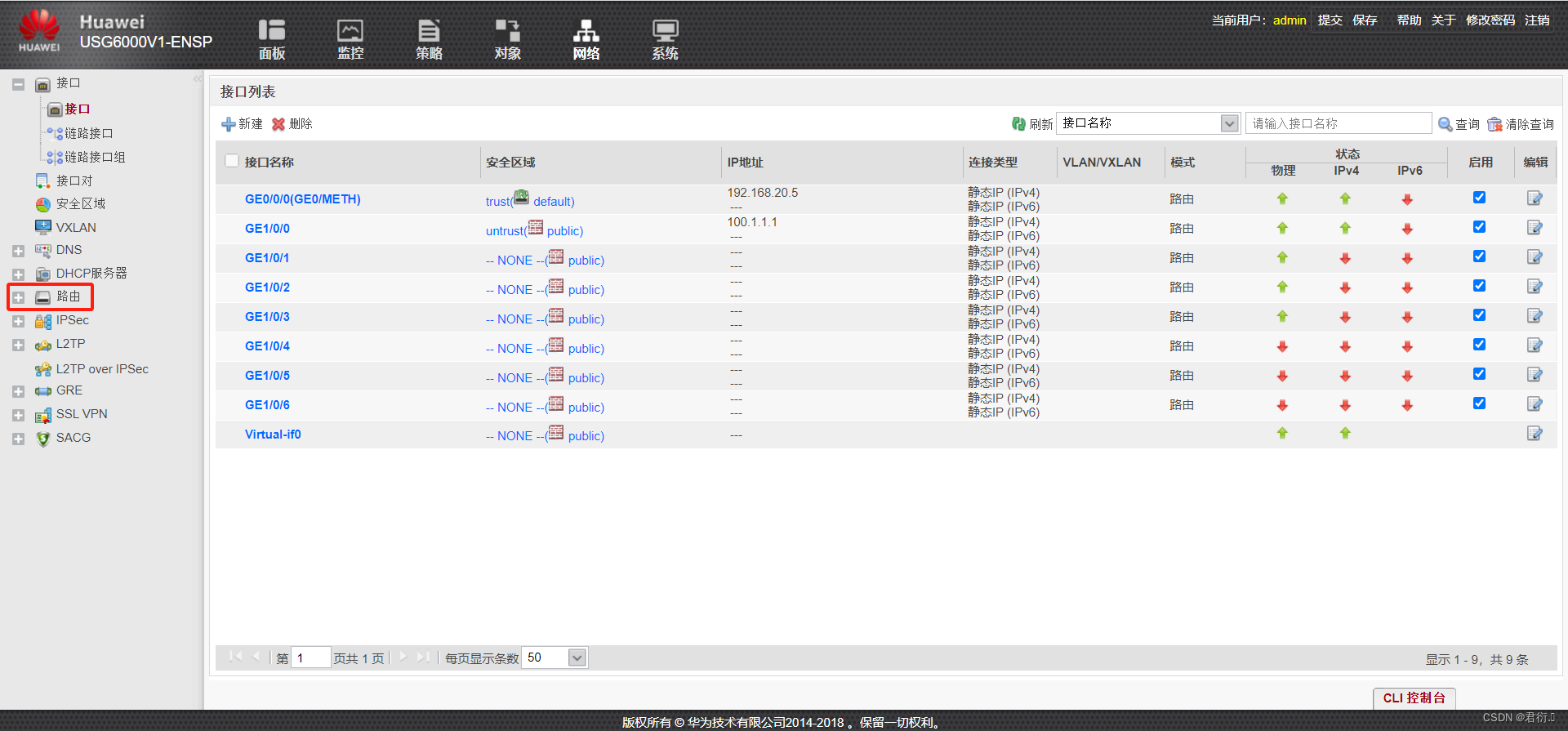Click the Huawei logo

click(39, 31)
